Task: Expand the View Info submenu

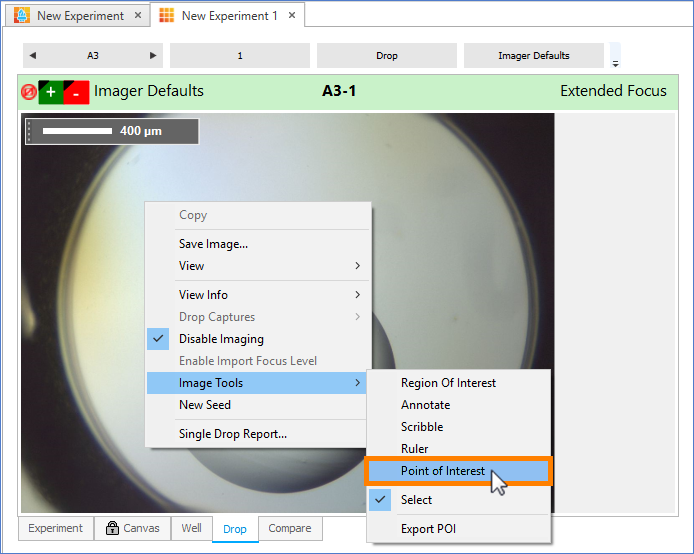Action: pos(358,295)
